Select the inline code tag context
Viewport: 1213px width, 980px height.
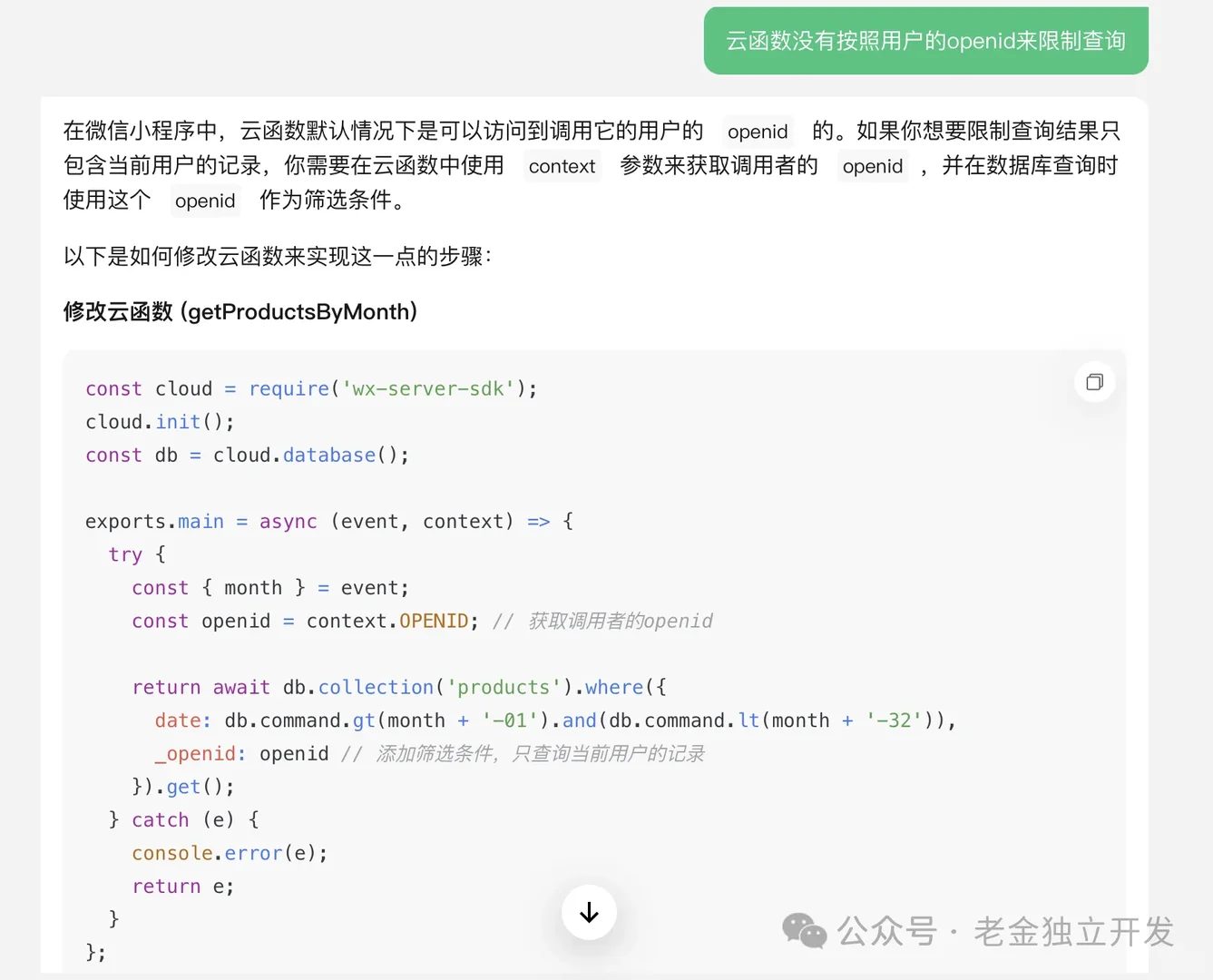pos(562,166)
